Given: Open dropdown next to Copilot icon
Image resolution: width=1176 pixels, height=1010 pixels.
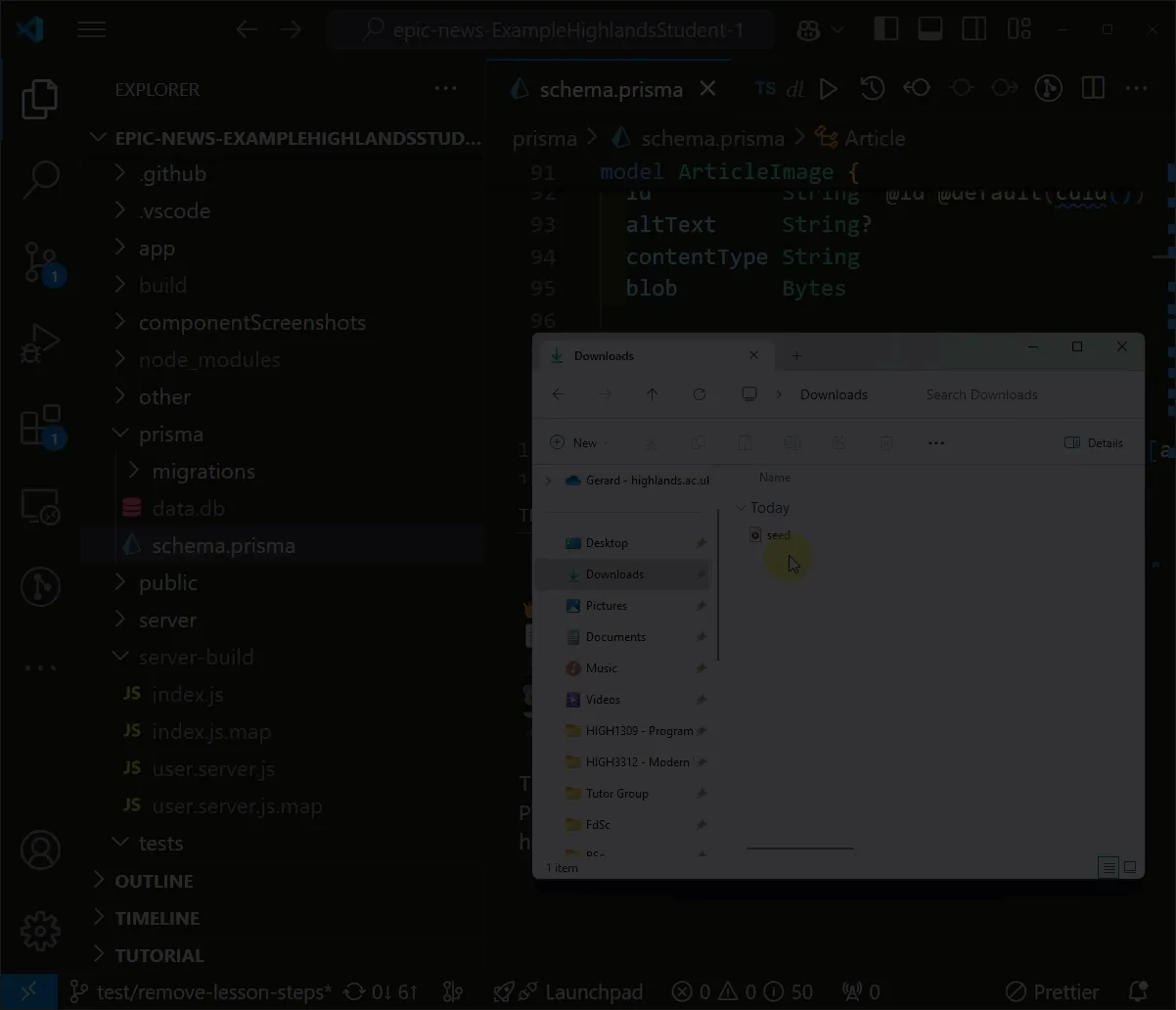Looking at the screenshot, I should (x=837, y=30).
